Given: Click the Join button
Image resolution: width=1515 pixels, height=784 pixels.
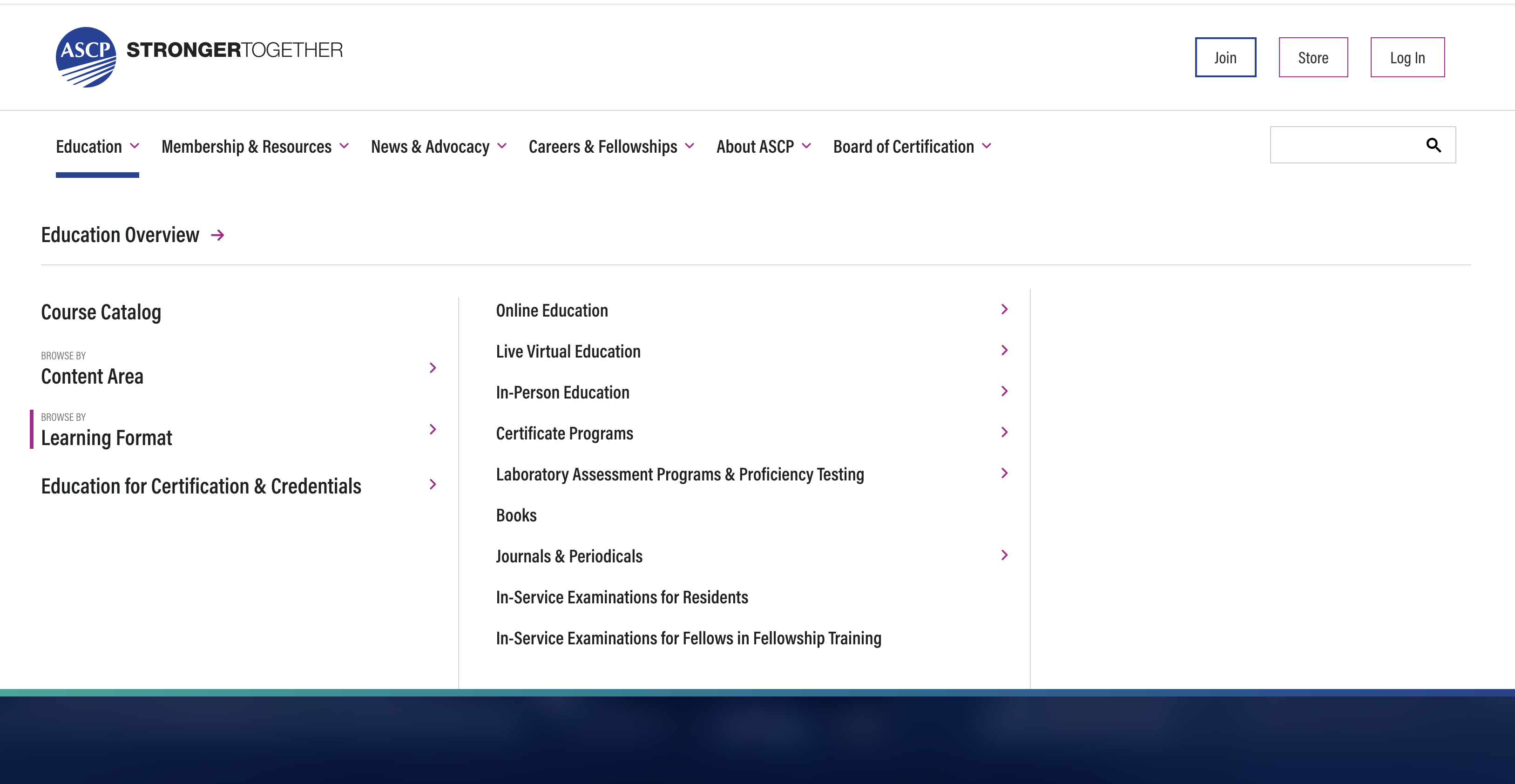Looking at the screenshot, I should click(x=1225, y=57).
